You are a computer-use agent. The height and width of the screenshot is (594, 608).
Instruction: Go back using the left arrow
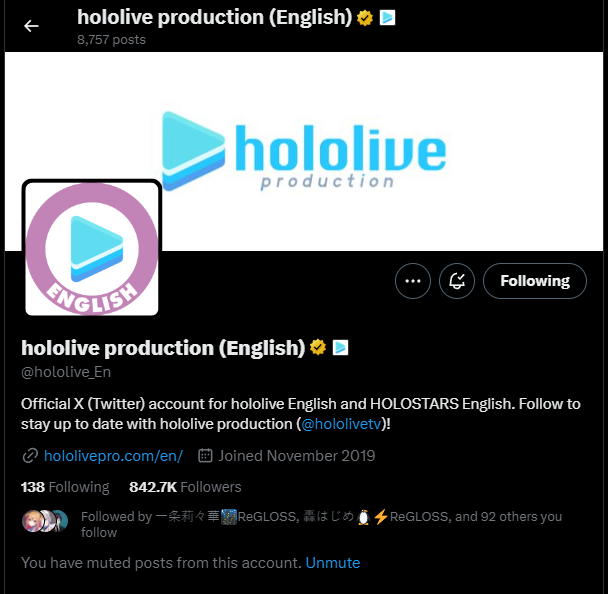(x=31, y=26)
